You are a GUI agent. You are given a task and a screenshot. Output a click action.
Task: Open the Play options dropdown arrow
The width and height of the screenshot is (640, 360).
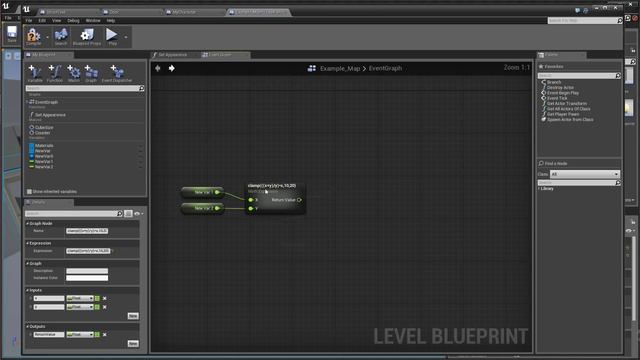pos(125,37)
